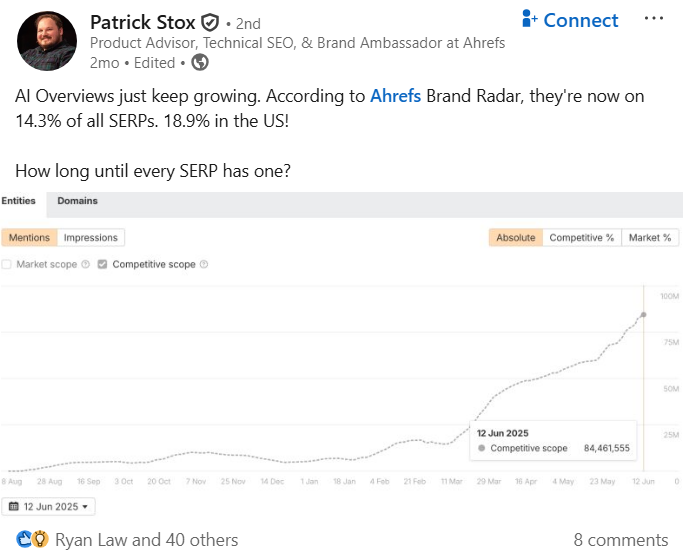Click the Connect button
683x552 pixels.
pyautogui.click(x=570, y=20)
